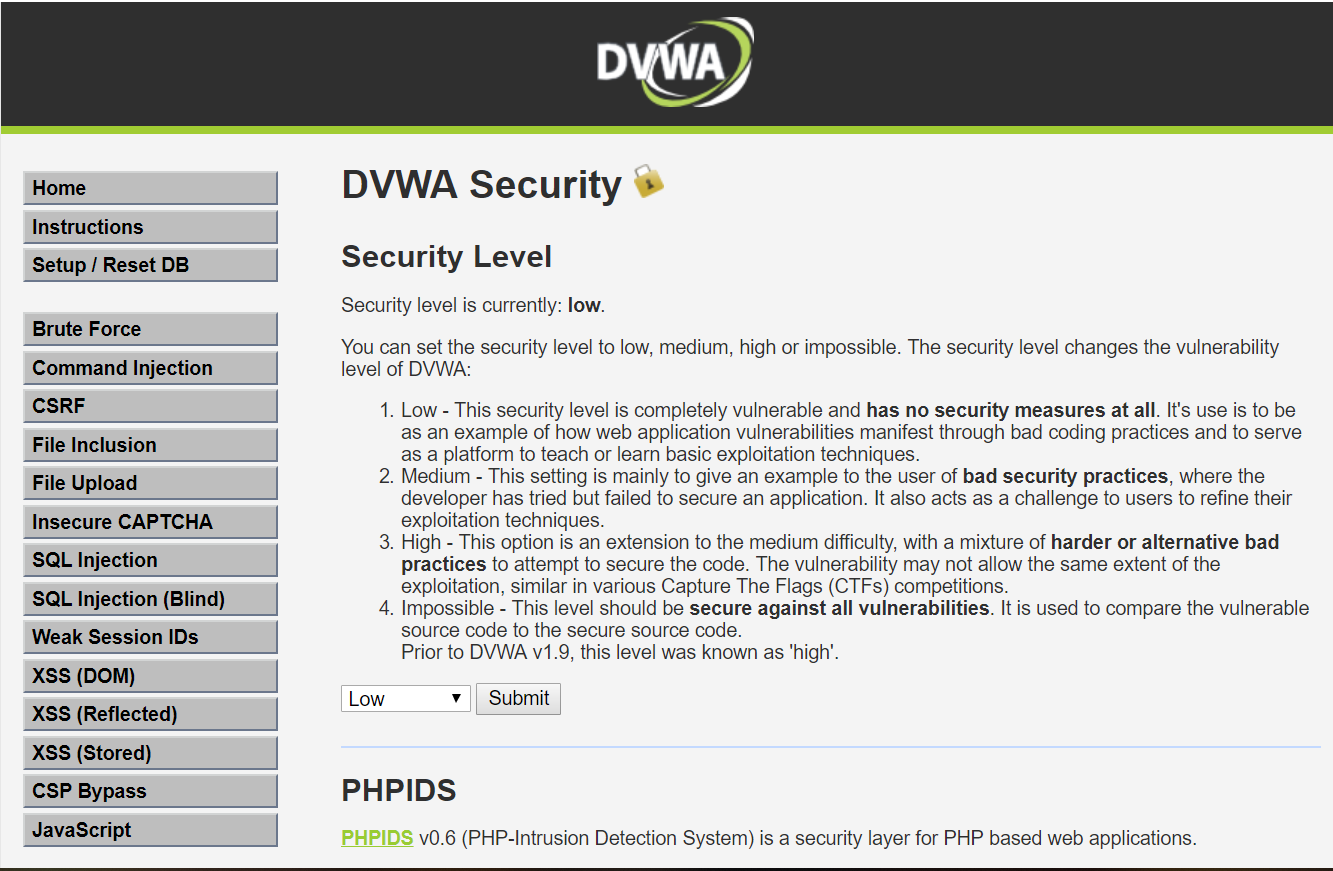Open the Weak Session IDs module
The image size is (1333, 871).
pos(149,636)
